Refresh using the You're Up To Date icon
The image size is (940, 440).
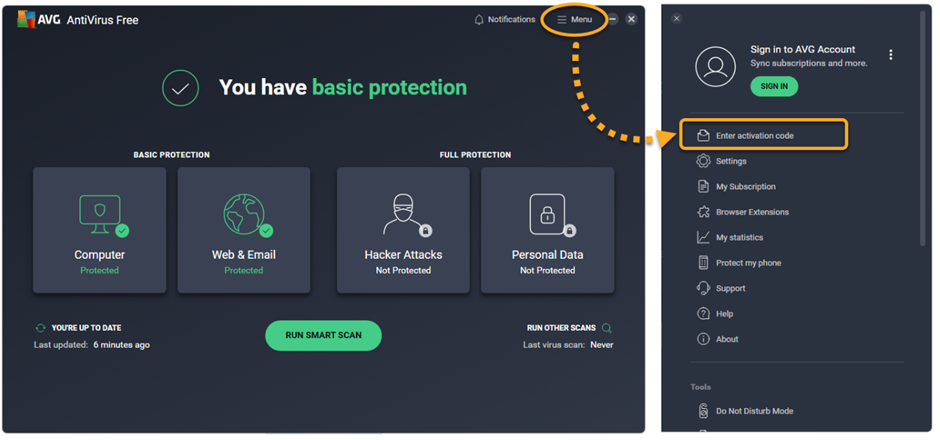point(40,328)
